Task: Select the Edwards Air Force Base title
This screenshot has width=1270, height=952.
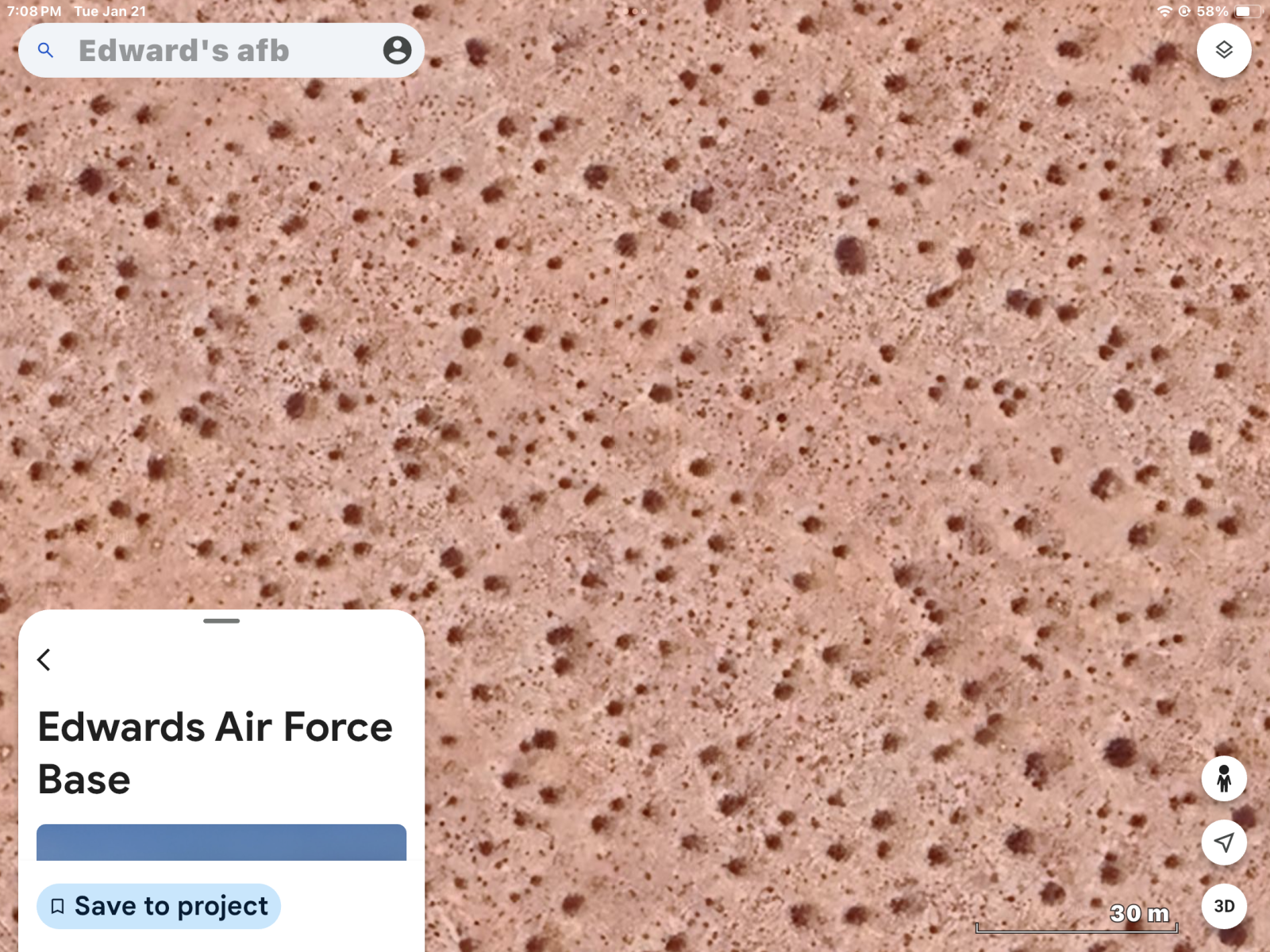Action: [x=214, y=752]
